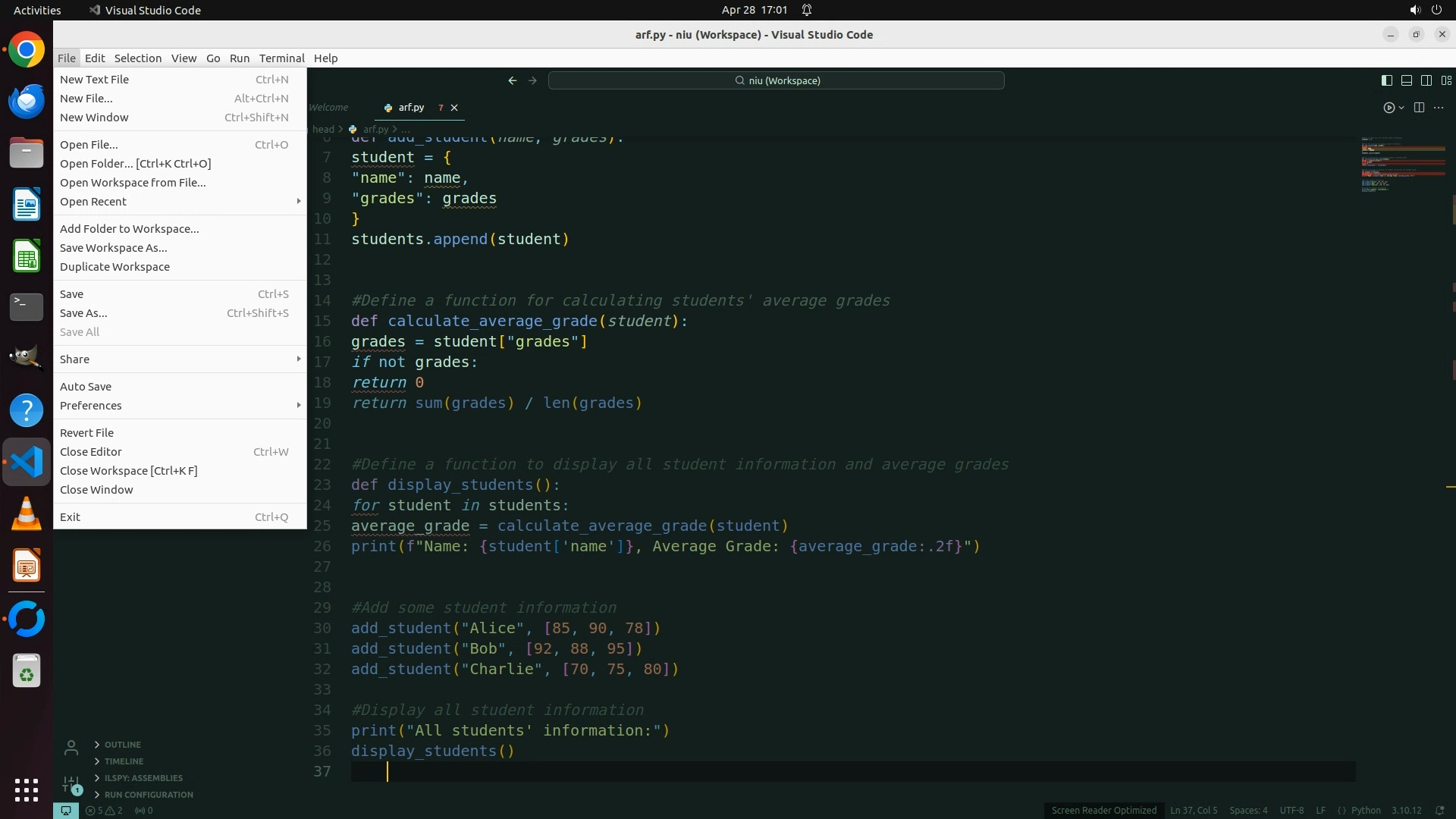The image size is (1456, 819).
Task: Open the Customize Layout icon
Action: point(1446,80)
